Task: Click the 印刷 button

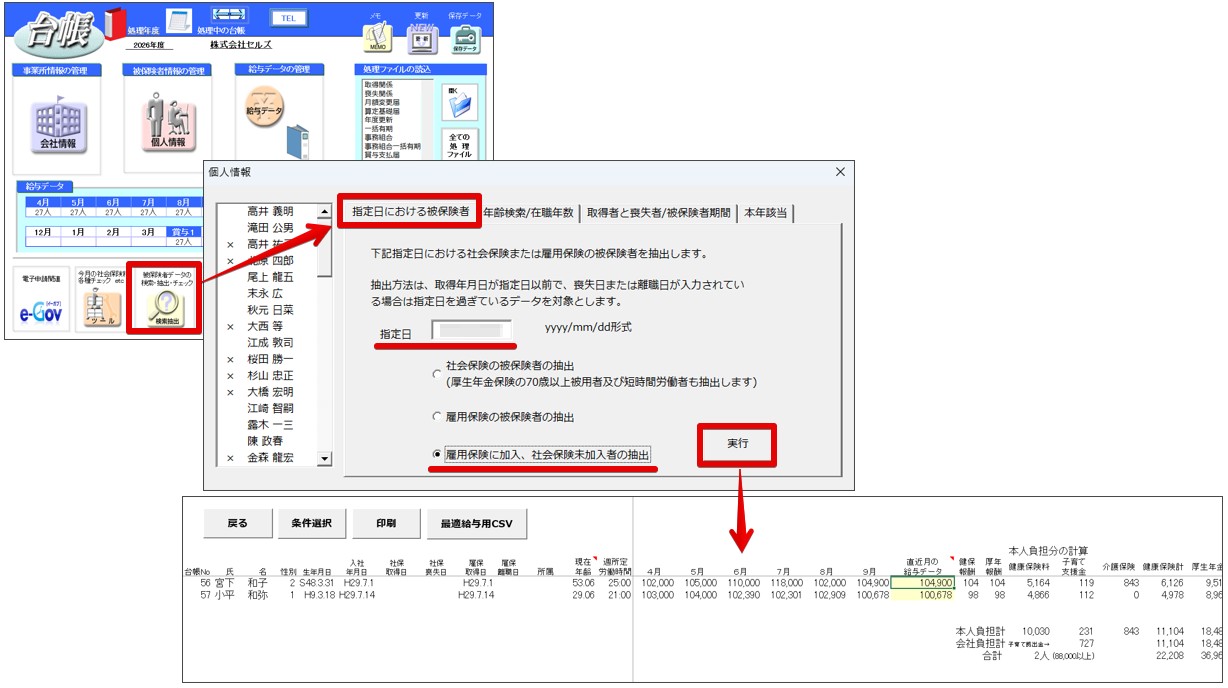Action: pos(385,523)
